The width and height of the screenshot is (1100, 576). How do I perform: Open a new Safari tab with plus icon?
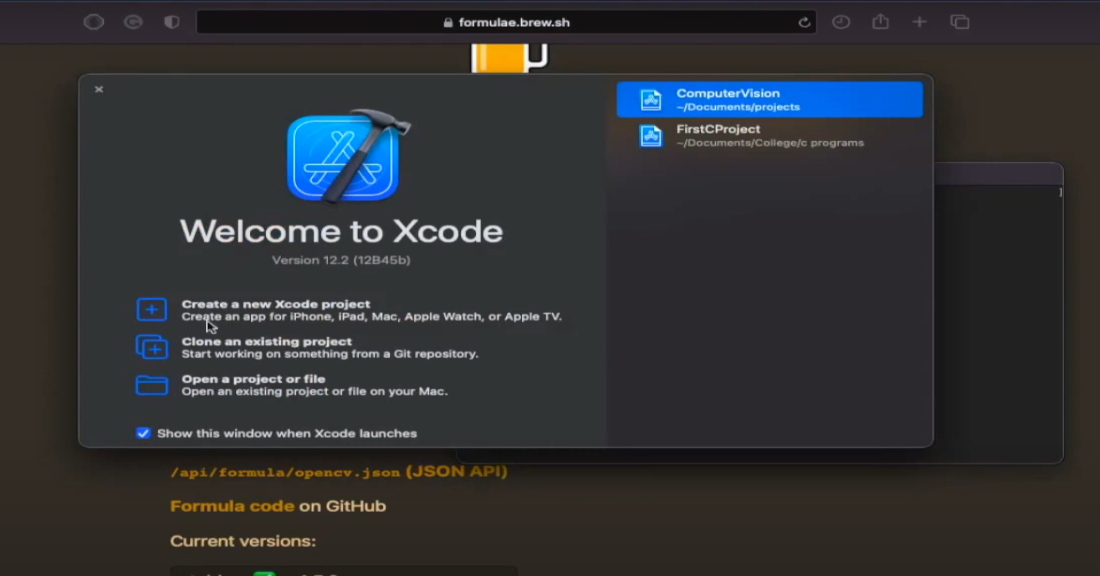pos(920,22)
